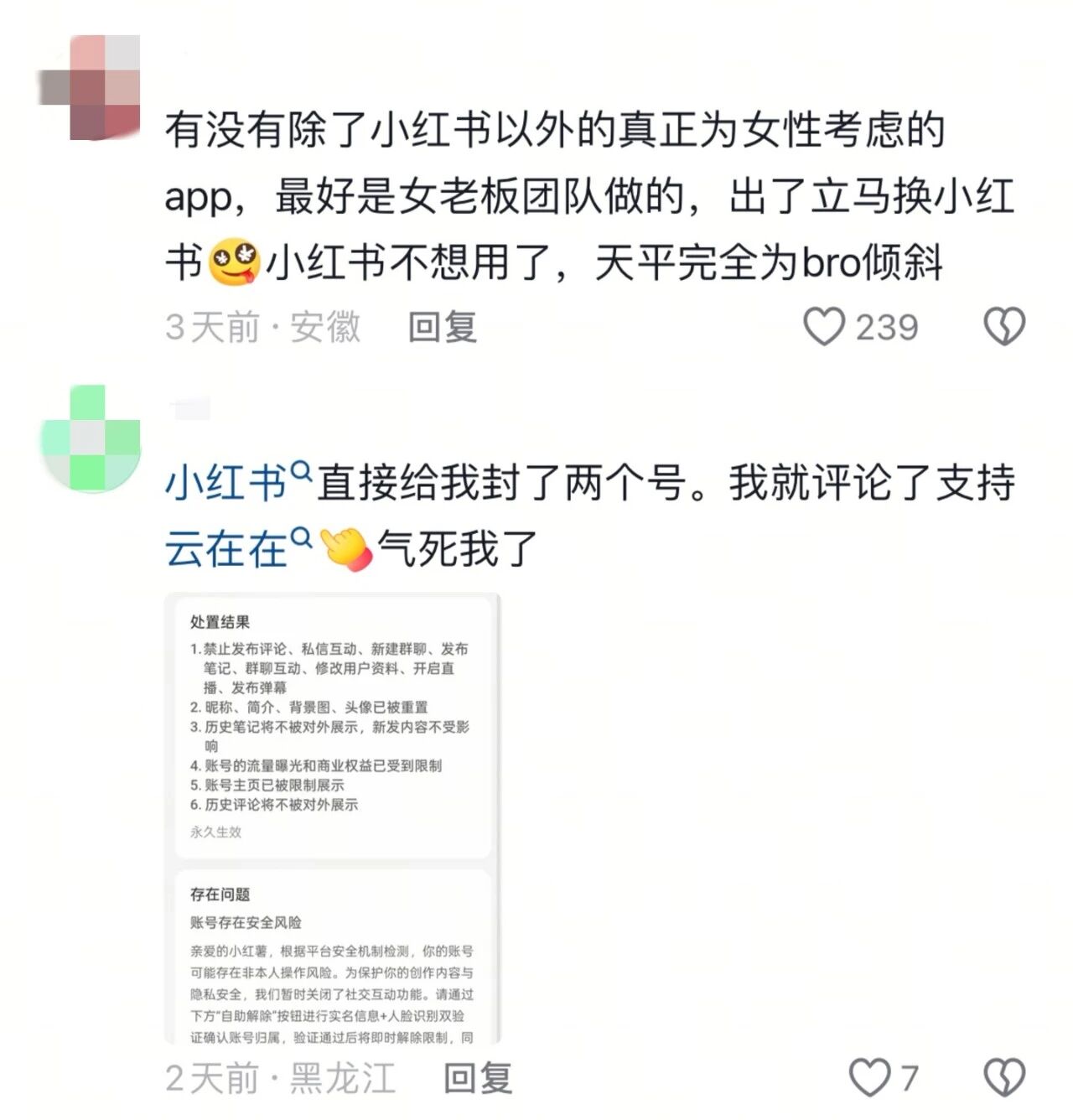Tap the 2天前·黑龙江 timestamp
The height and width of the screenshot is (1120, 1073).
click(280, 1078)
